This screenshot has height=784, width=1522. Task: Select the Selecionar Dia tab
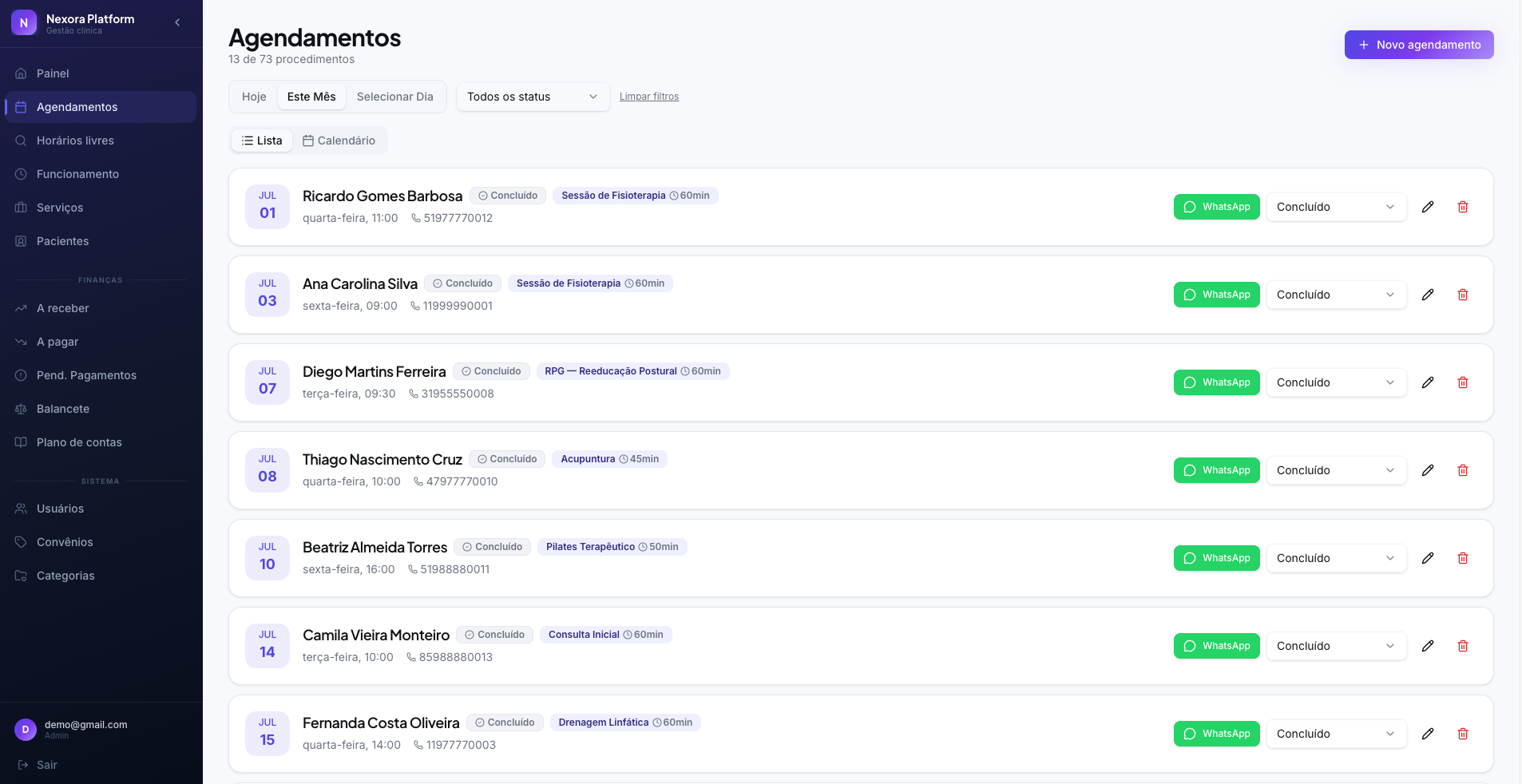click(x=394, y=97)
